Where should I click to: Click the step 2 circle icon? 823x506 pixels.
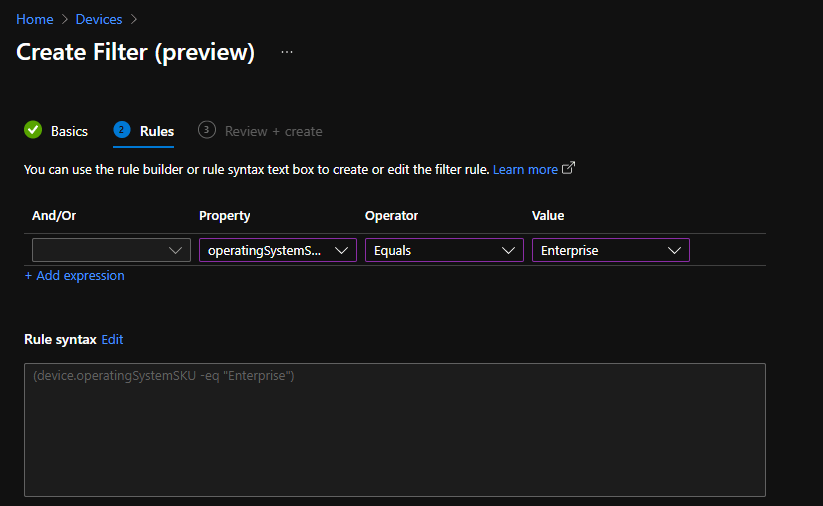click(122, 130)
